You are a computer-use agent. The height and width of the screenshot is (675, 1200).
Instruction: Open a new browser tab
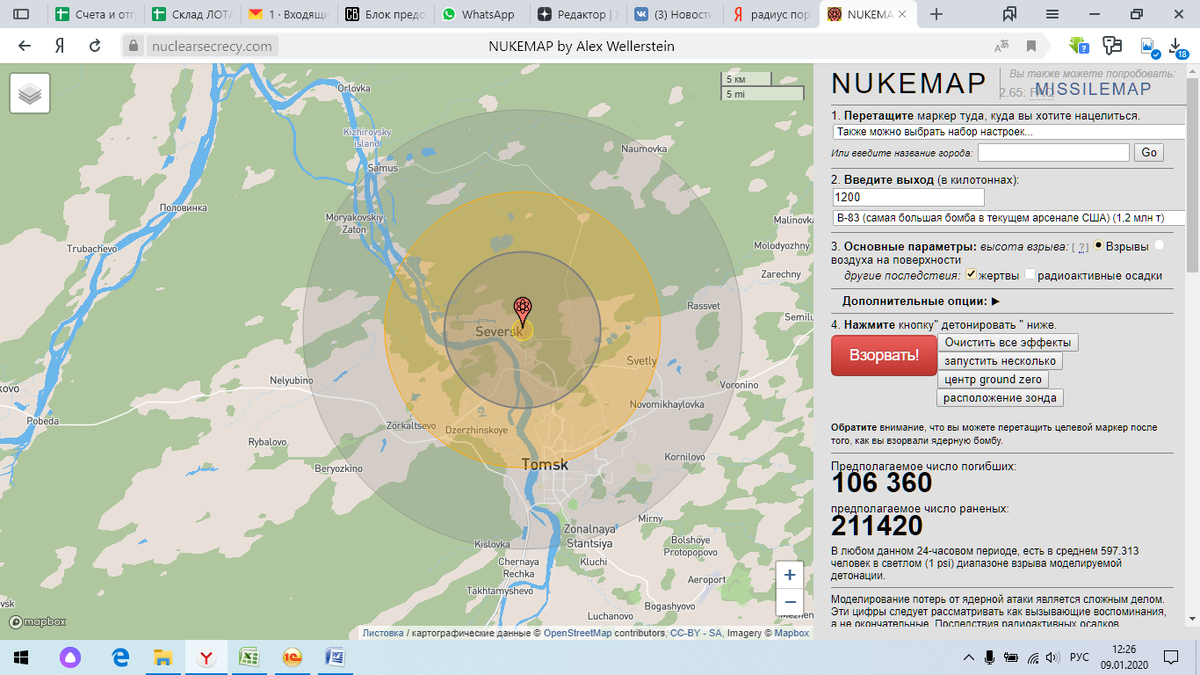point(936,14)
